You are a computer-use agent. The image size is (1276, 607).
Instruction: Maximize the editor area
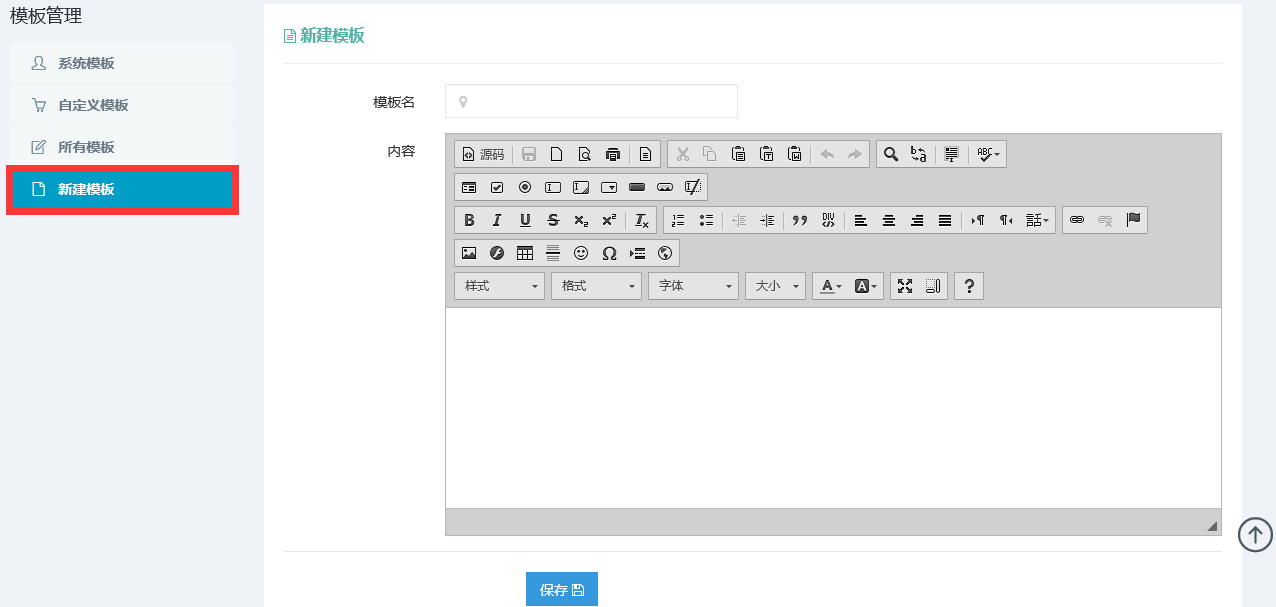[x=905, y=286]
